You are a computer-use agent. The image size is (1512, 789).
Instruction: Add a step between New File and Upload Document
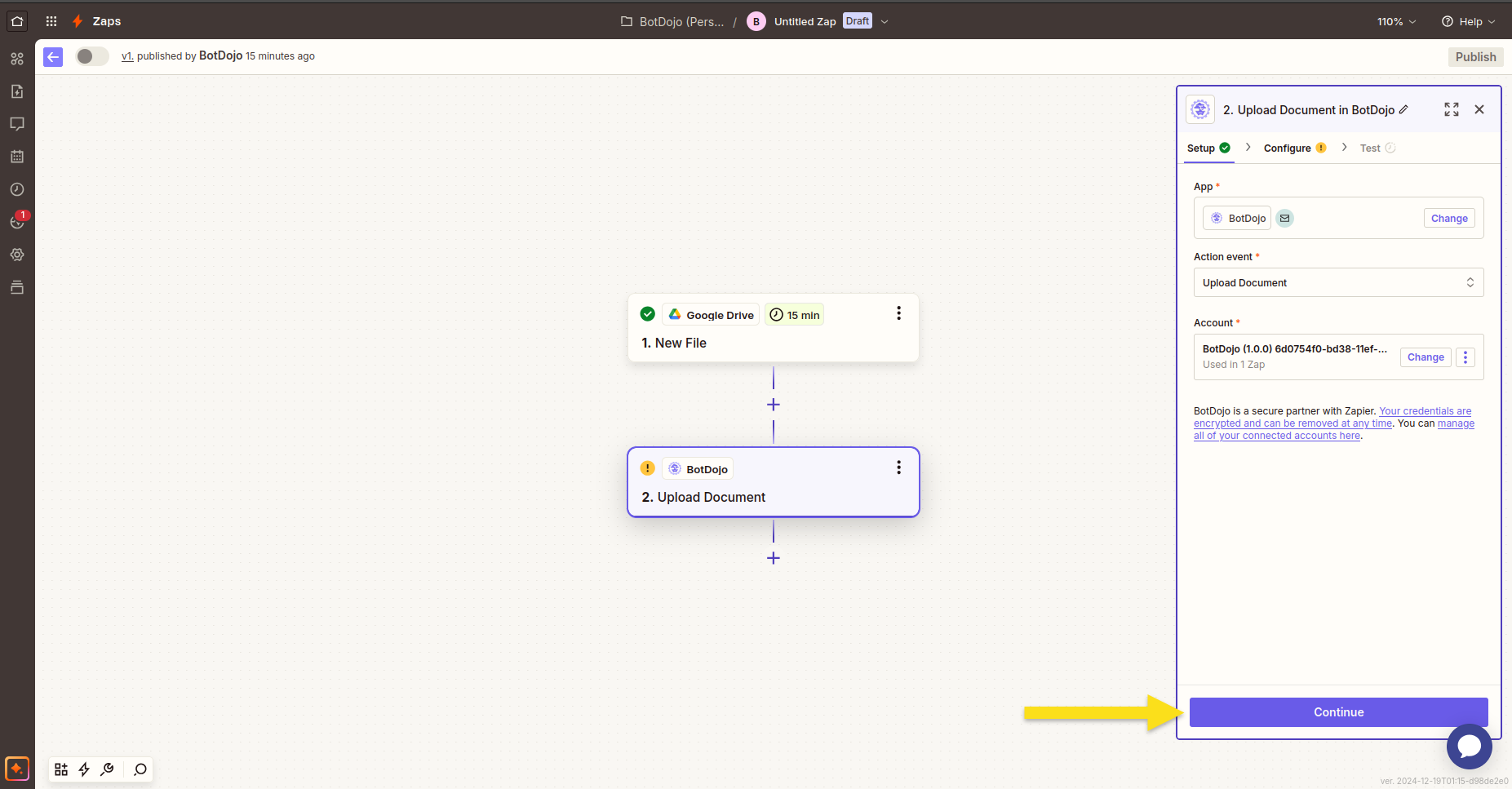click(x=774, y=405)
